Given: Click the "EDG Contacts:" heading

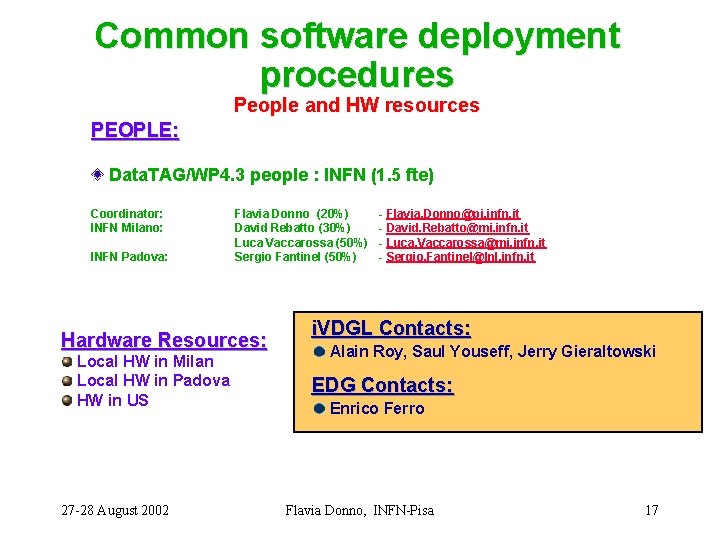Looking at the screenshot, I should click(382, 385).
